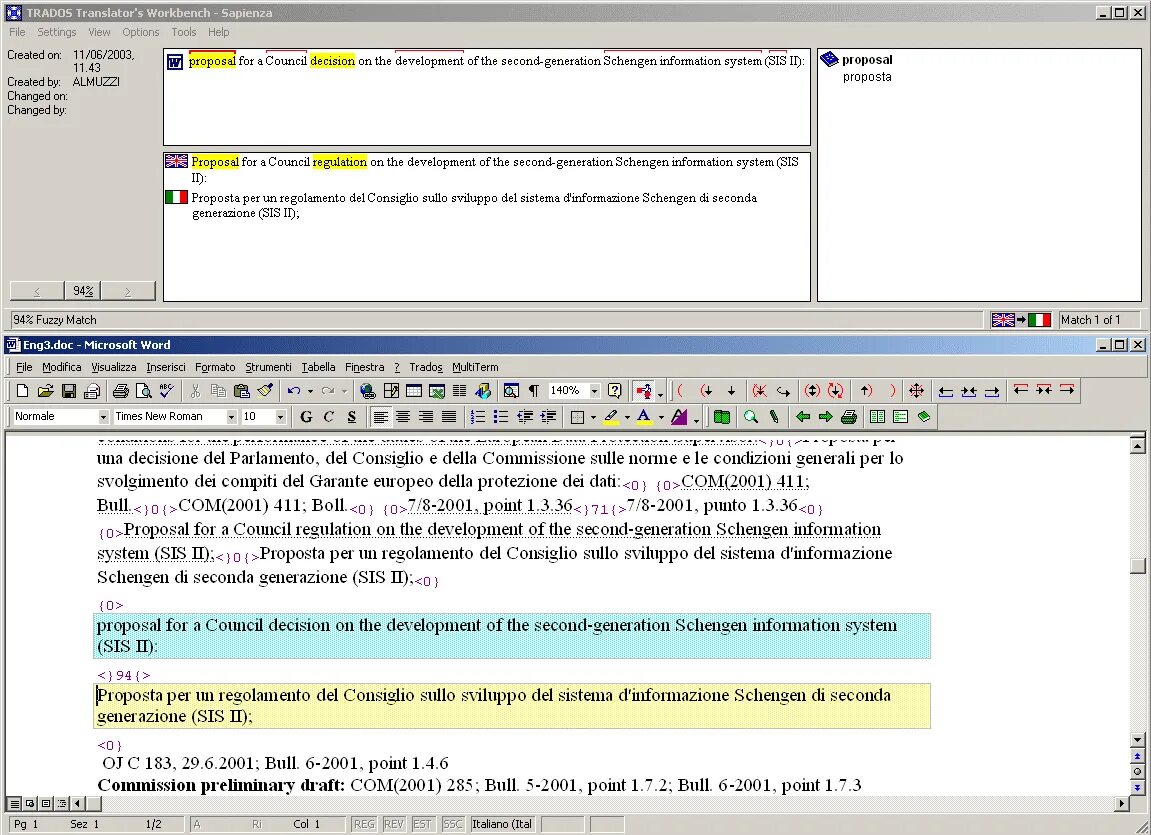This screenshot has height=835, width=1151.
Task: Click Trados Copy Source icon
Action: 784,391
